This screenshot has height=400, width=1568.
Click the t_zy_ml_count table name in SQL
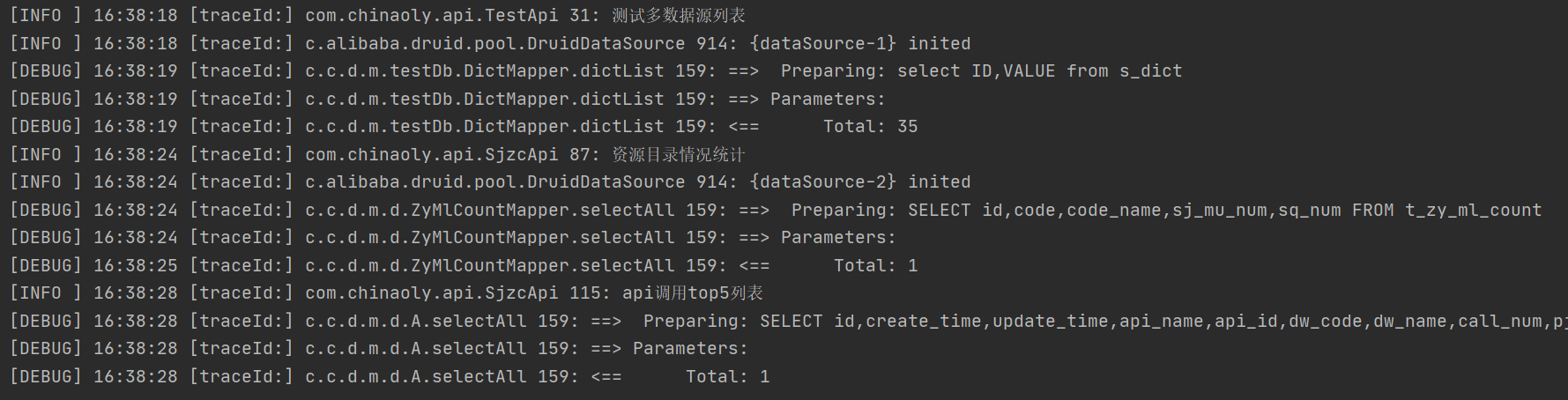pyautogui.click(x=1473, y=210)
